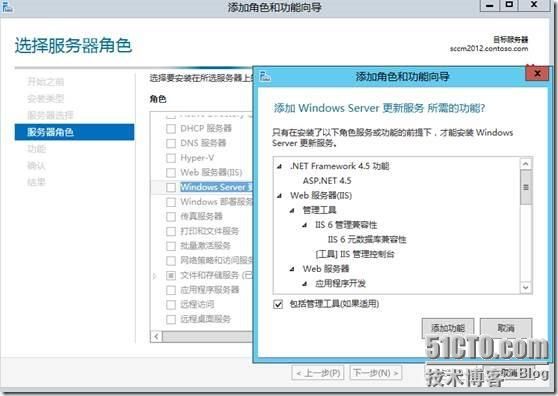Click the 取消 button in the dialog
Screen dimensions: 558x396
click(506, 328)
